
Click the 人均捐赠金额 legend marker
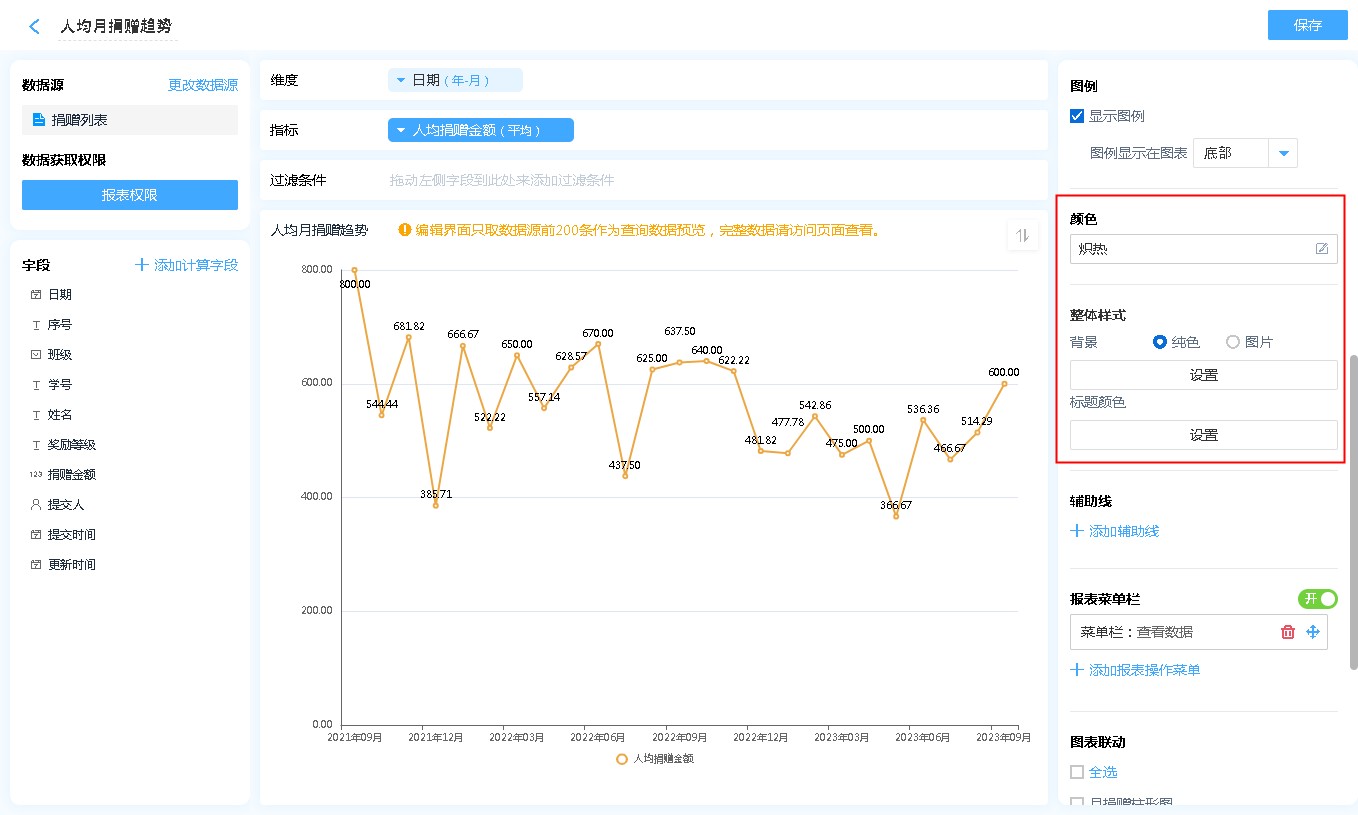point(622,759)
